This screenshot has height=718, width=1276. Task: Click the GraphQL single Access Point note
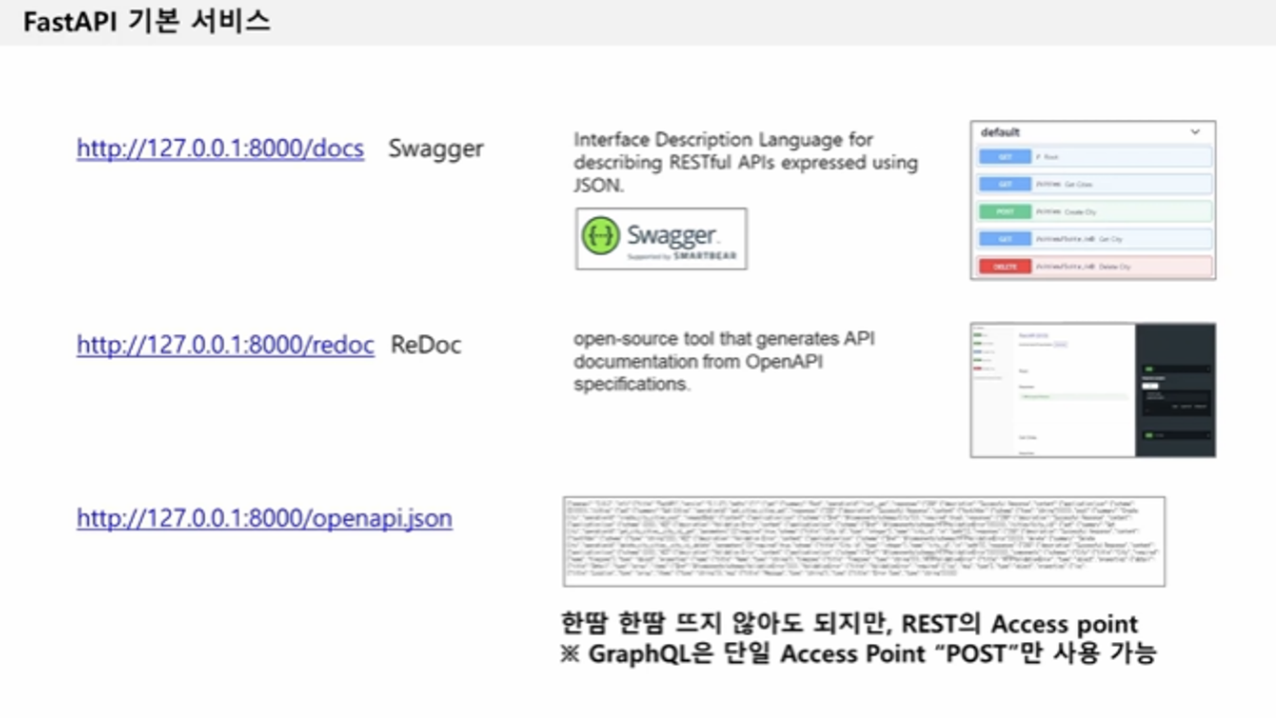858,655
